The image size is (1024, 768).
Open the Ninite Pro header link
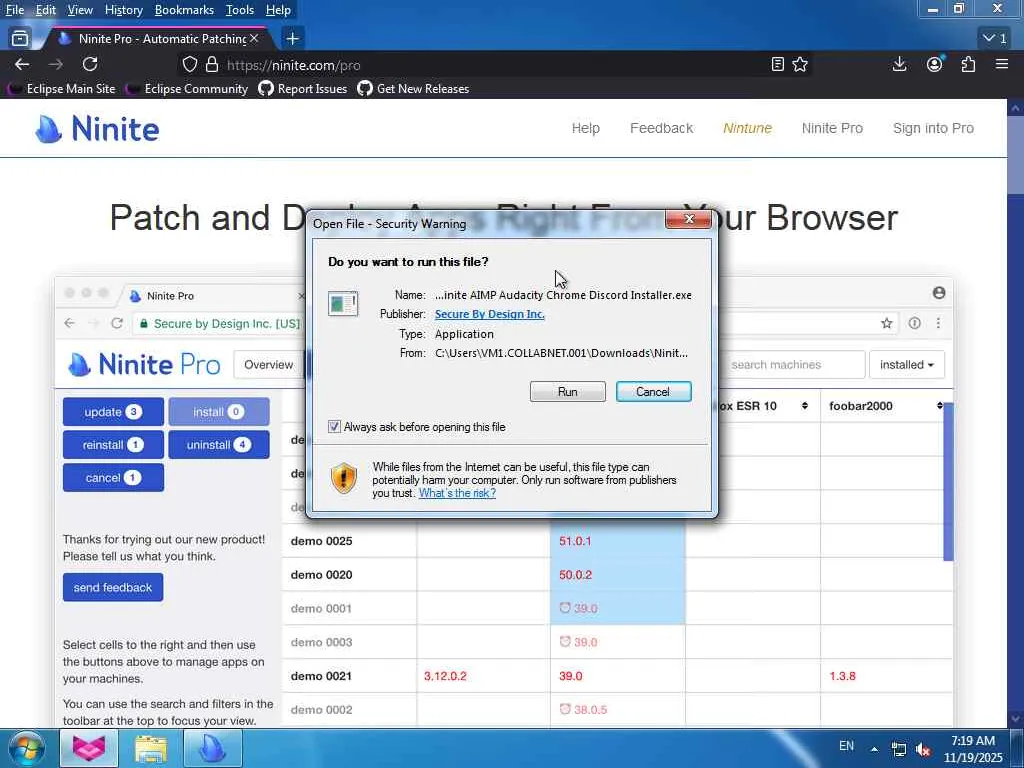832,129
